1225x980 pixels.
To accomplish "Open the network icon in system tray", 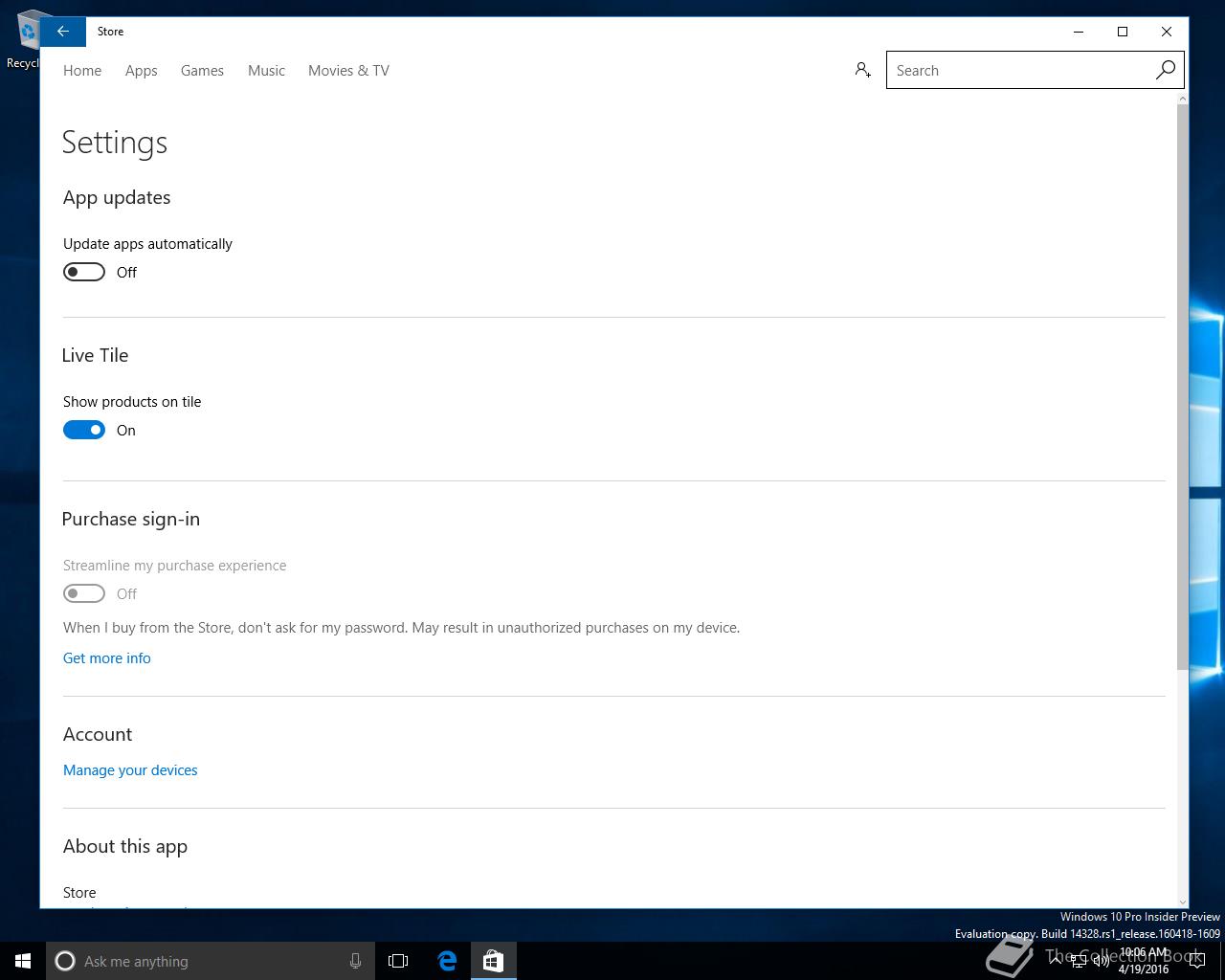I will coord(1079,962).
